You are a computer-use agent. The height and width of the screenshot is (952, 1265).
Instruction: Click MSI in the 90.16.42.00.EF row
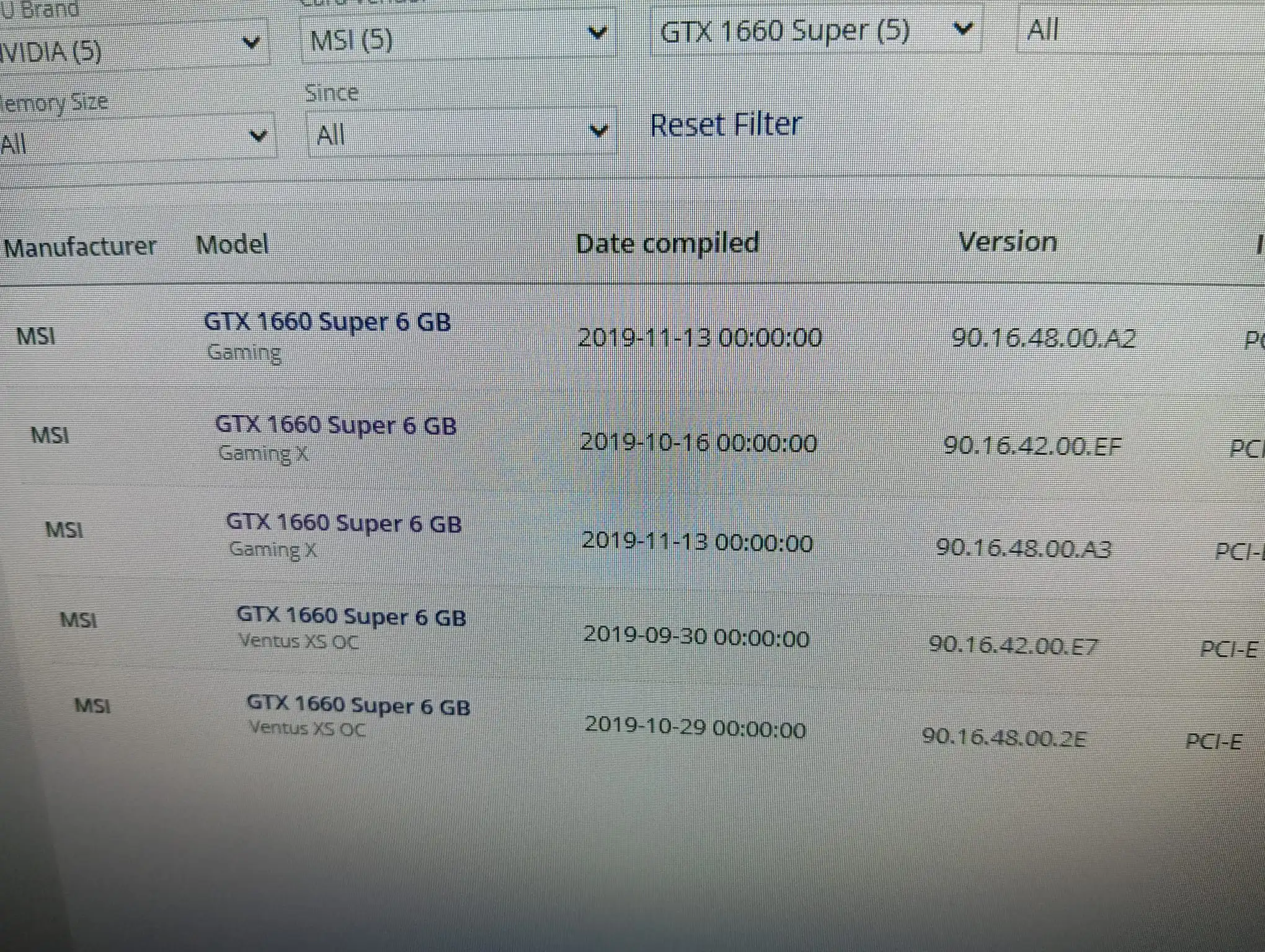pos(50,434)
